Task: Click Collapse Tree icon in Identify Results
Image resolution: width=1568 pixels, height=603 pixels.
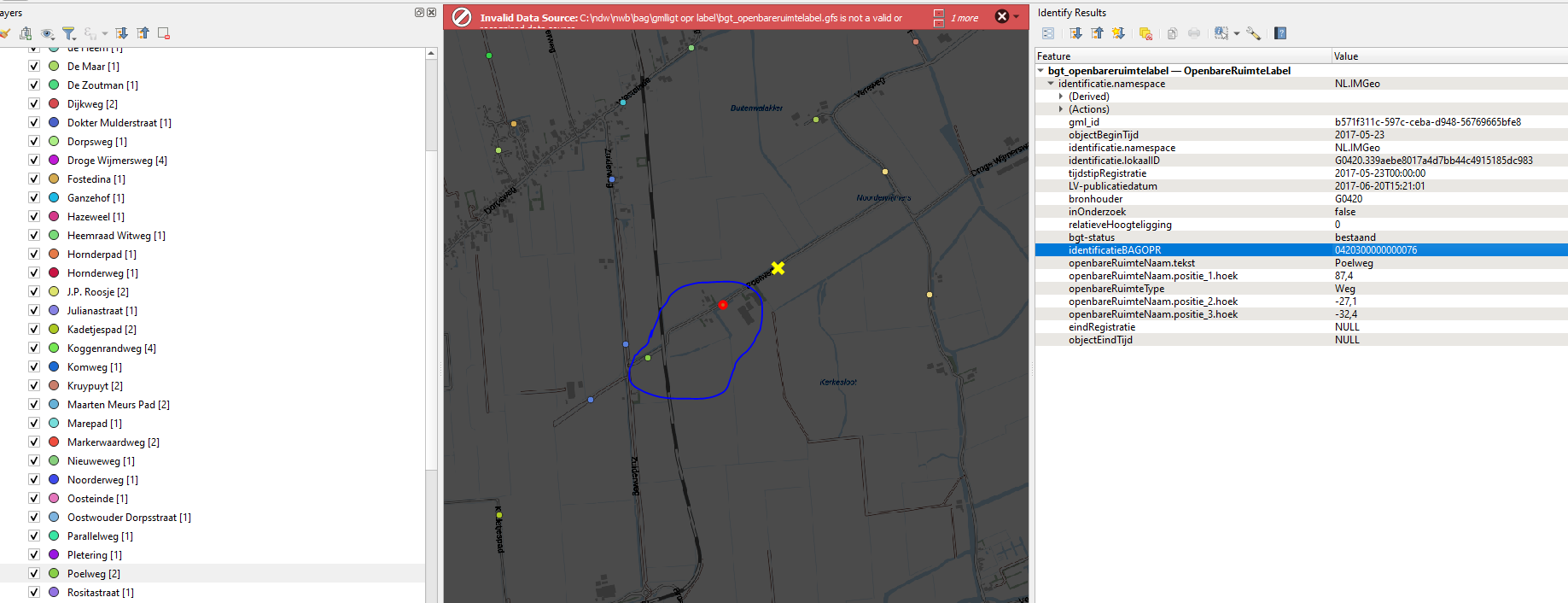Action: (x=1097, y=33)
